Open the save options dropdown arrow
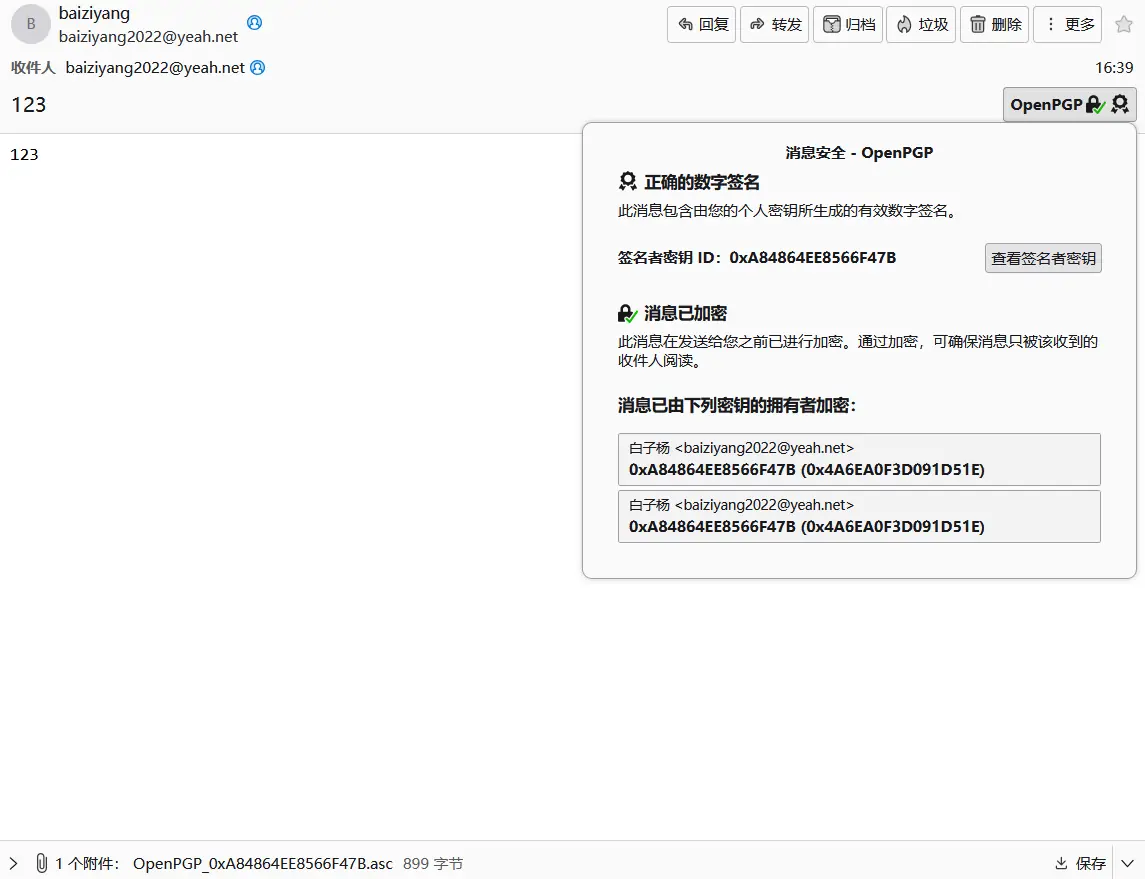Screen dimensions: 1145x879 tap(1128, 863)
